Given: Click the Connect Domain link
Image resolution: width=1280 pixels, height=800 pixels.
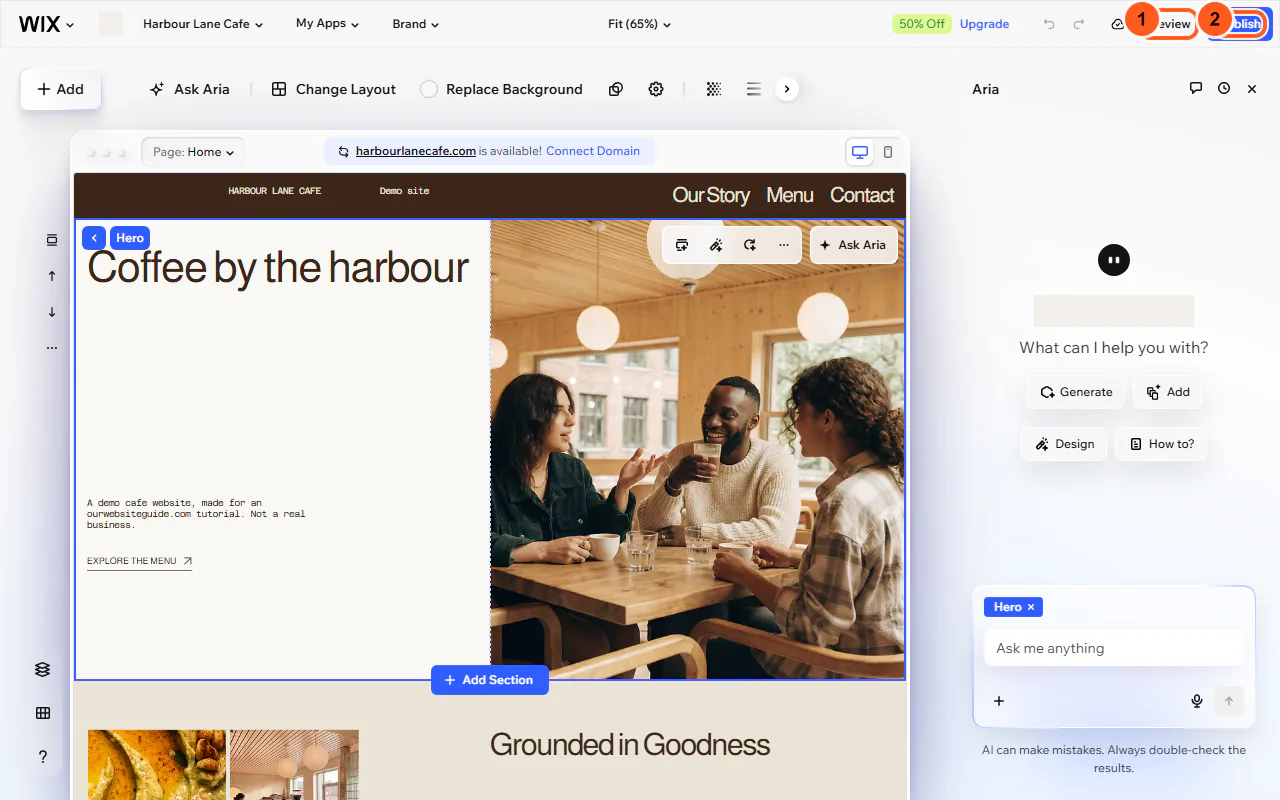Looking at the screenshot, I should point(593,151).
